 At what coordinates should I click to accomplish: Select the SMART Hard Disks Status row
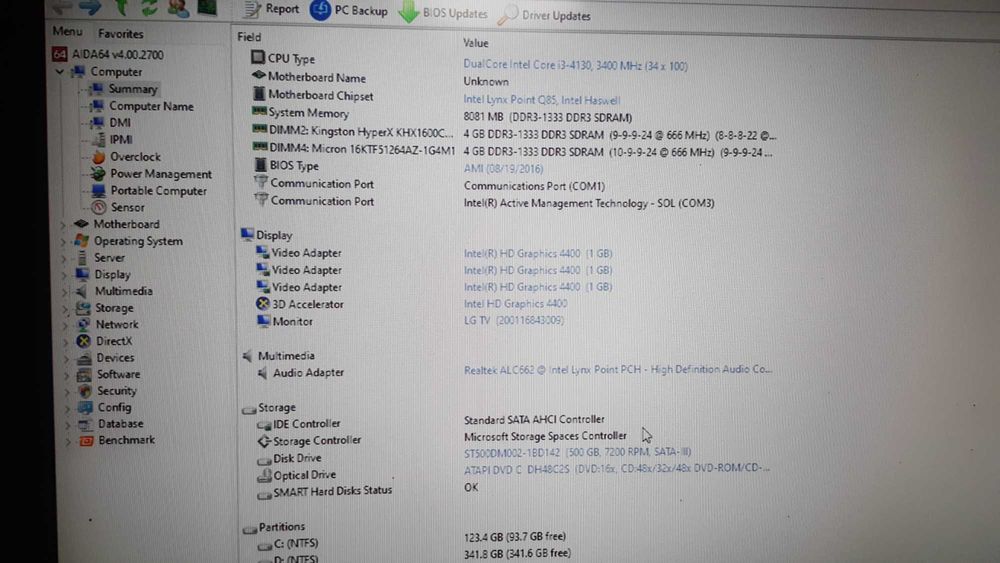(325, 491)
